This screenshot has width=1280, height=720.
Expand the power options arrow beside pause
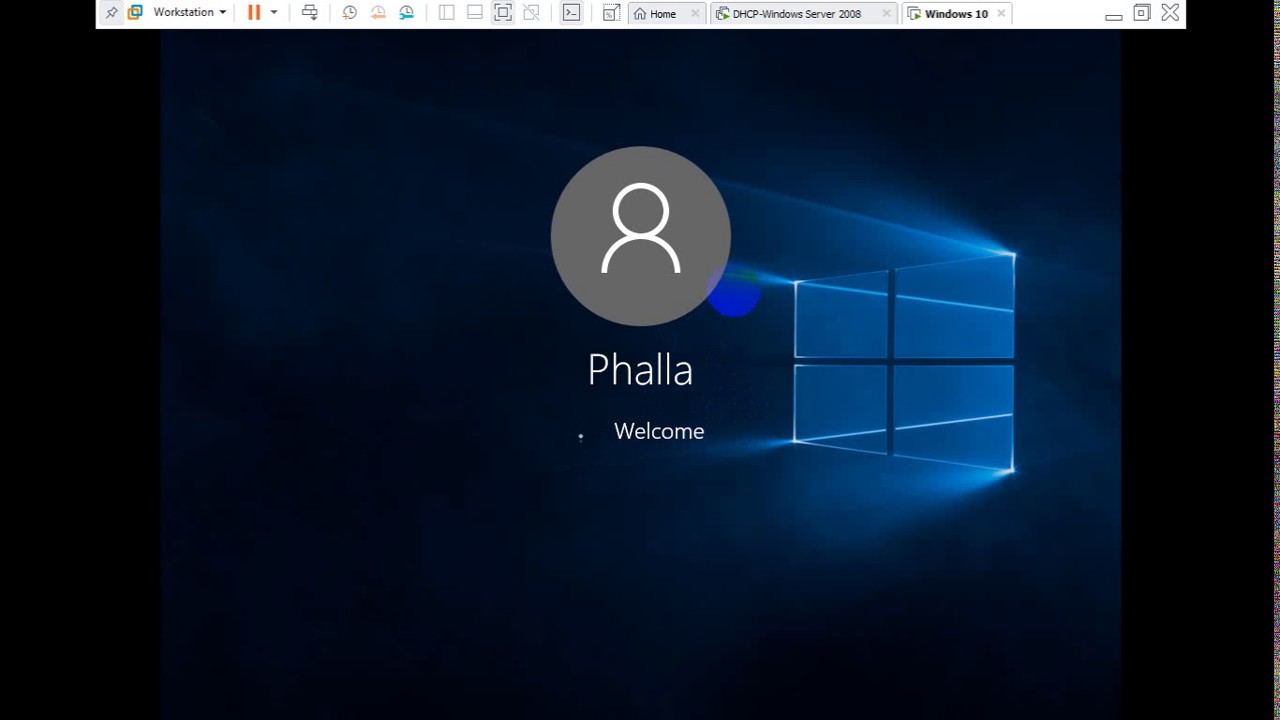(x=274, y=13)
